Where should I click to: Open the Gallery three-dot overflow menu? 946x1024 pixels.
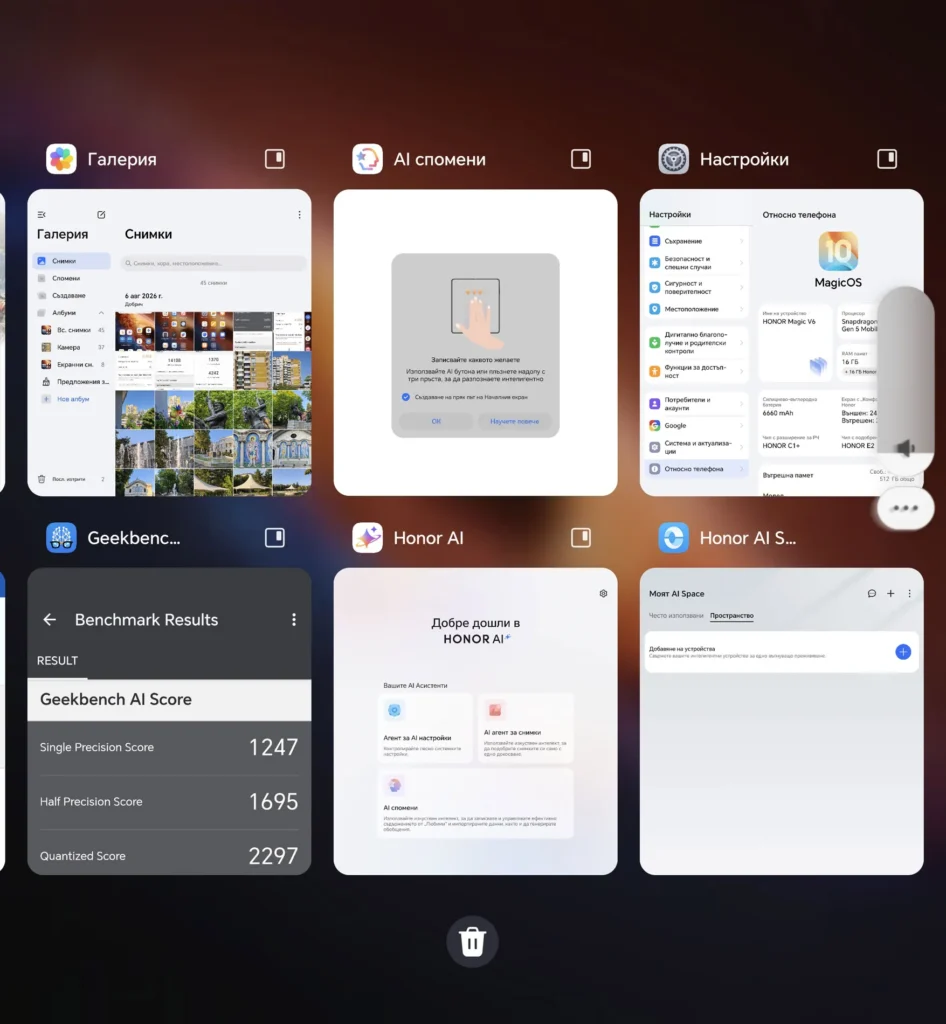(x=300, y=215)
